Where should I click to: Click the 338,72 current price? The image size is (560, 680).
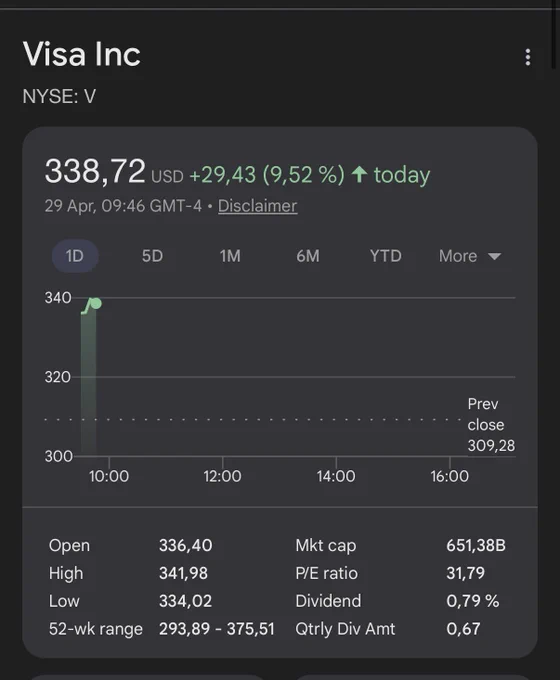(95, 171)
